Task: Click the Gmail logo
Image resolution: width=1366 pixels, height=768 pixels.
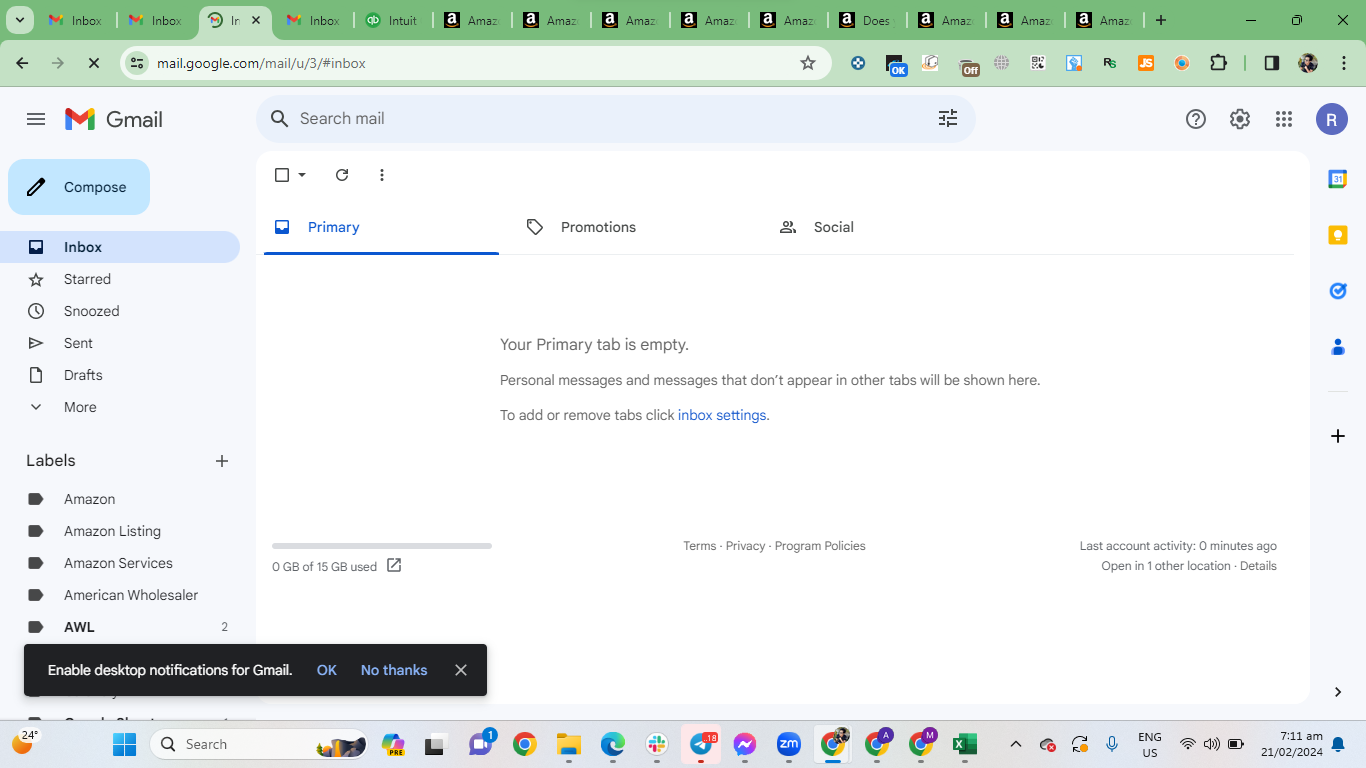Action: pyautogui.click(x=114, y=119)
